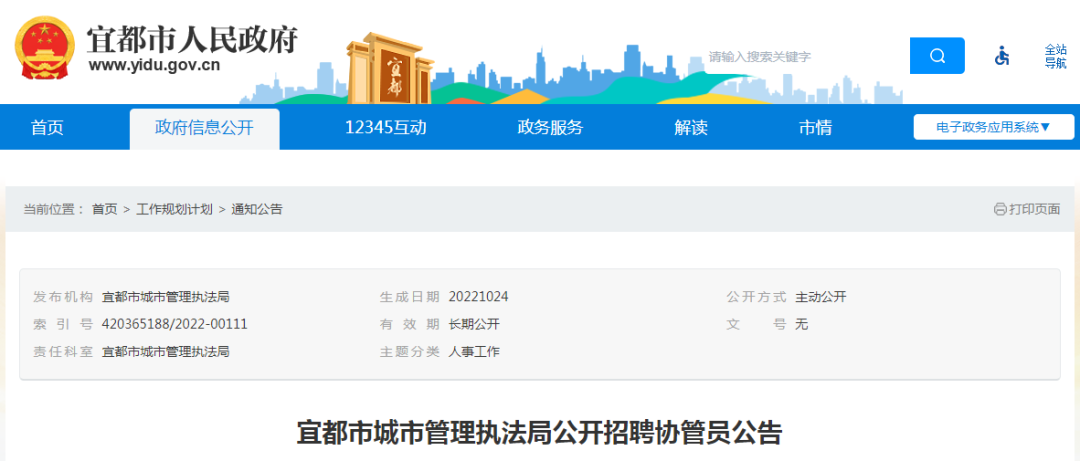This screenshot has height=461, width=1080.
Task: Select the 政府信息公开 tab
Action: pyautogui.click(x=204, y=128)
